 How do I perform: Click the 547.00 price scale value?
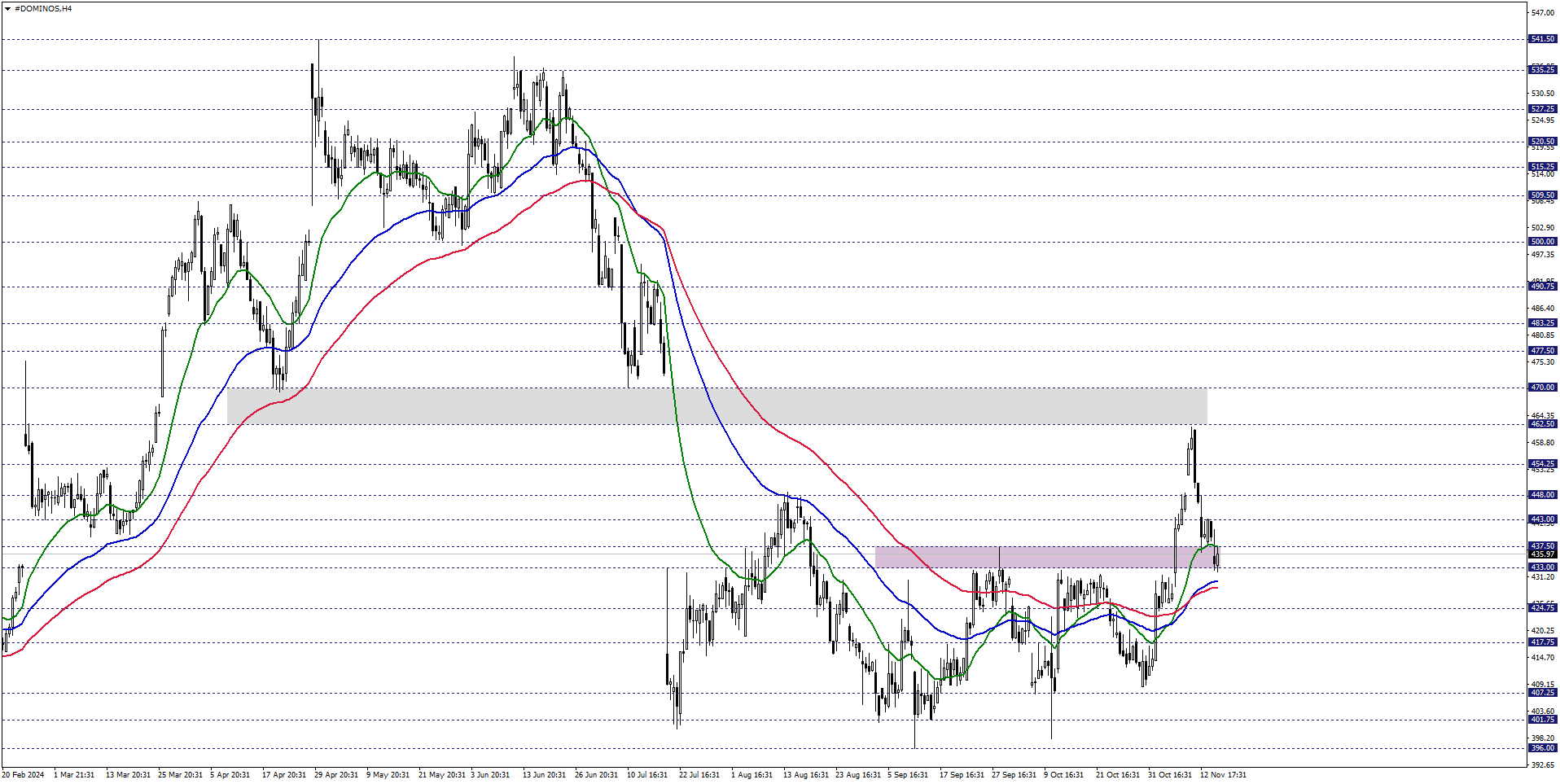pos(1542,13)
